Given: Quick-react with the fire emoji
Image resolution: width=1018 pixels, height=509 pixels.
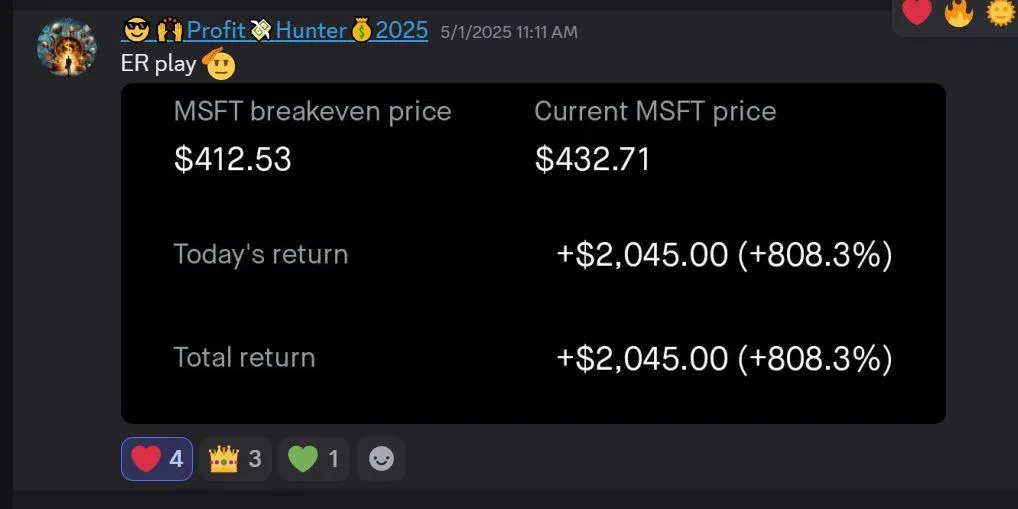Looking at the screenshot, I should click(x=958, y=12).
